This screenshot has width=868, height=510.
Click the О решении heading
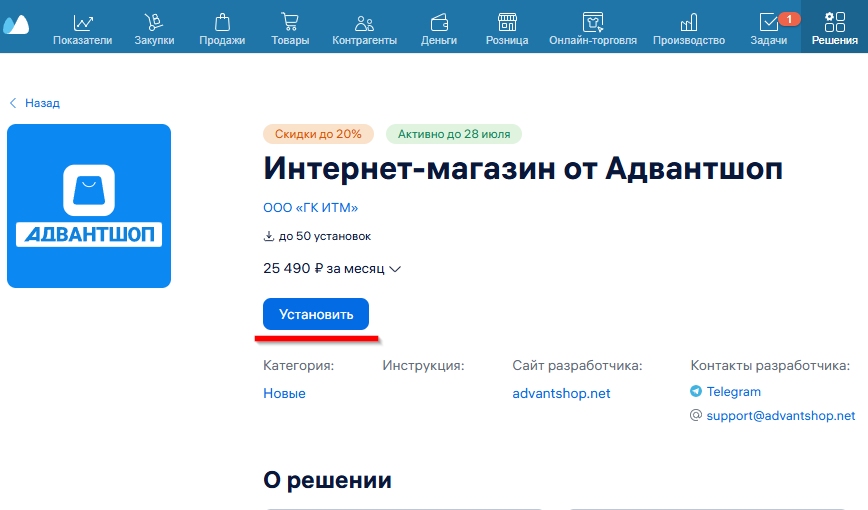[327, 480]
